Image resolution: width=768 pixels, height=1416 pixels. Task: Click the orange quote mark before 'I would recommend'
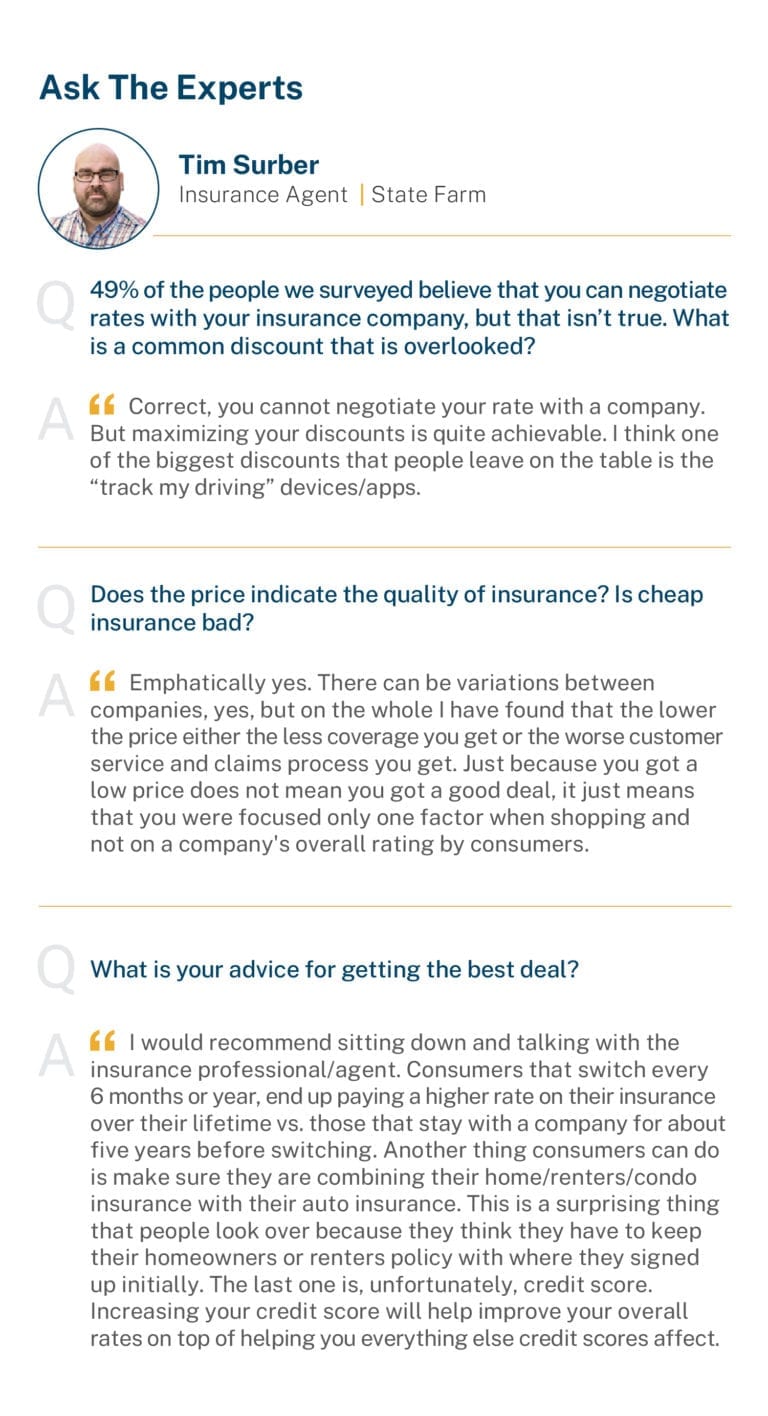(102, 1041)
